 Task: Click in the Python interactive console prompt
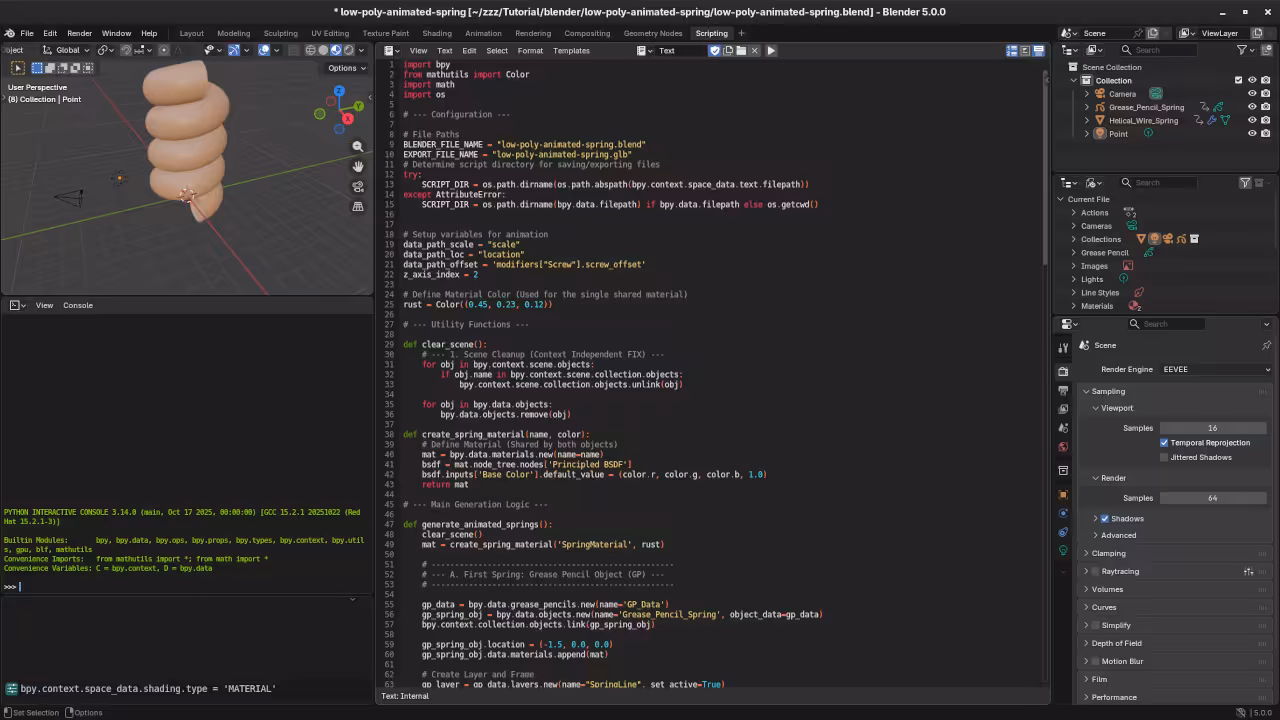tap(100, 586)
